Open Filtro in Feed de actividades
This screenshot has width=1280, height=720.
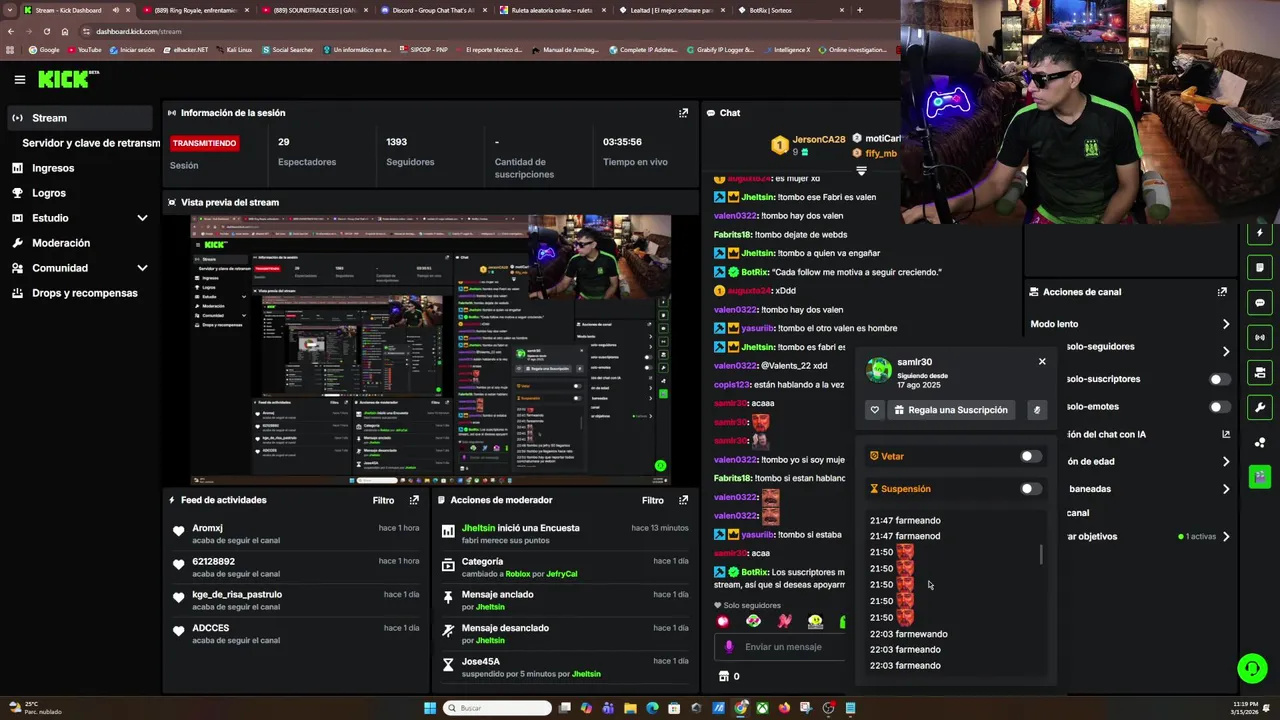[383, 500]
